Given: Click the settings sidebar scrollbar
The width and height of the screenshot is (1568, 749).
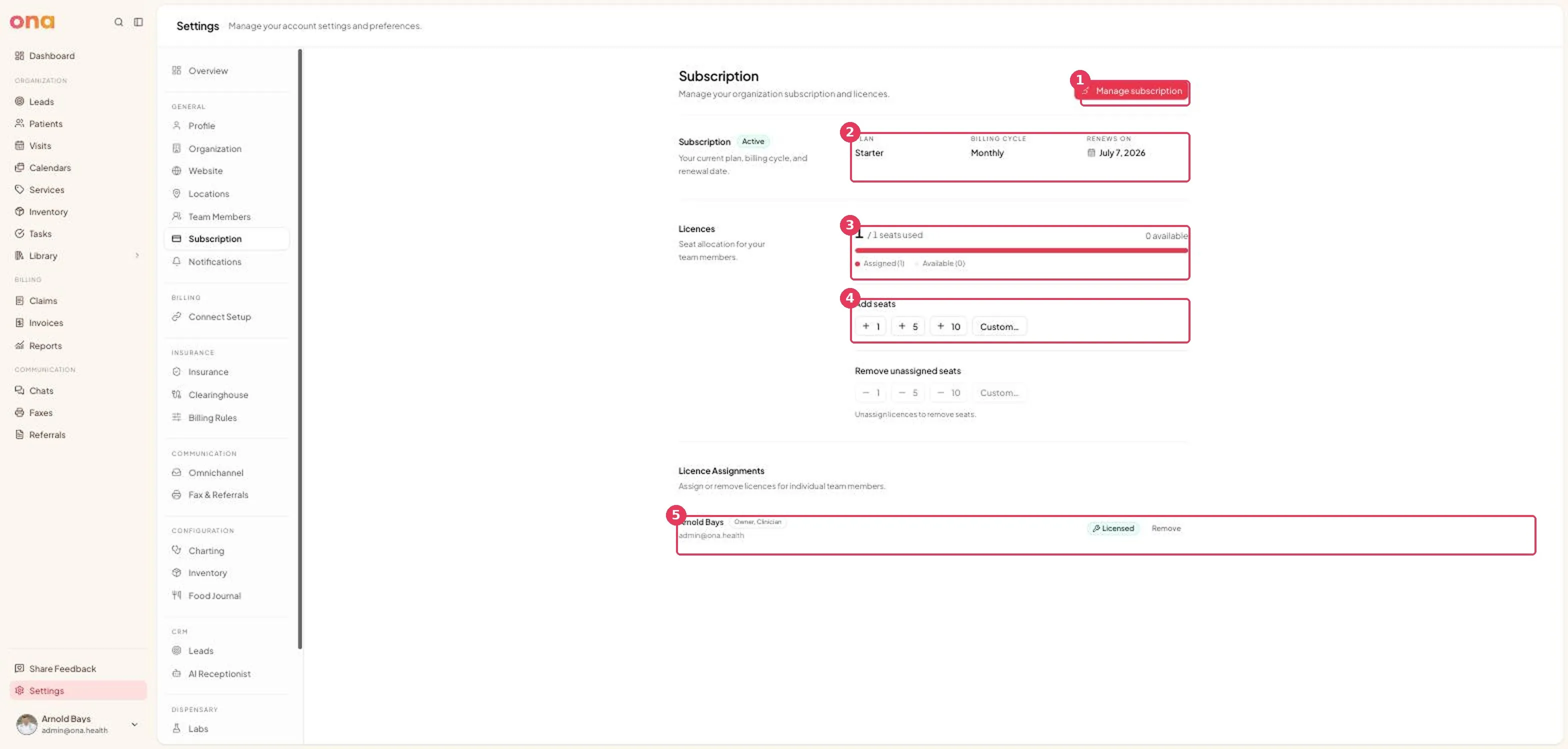Looking at the screenshot, I should tap(299, 348).
